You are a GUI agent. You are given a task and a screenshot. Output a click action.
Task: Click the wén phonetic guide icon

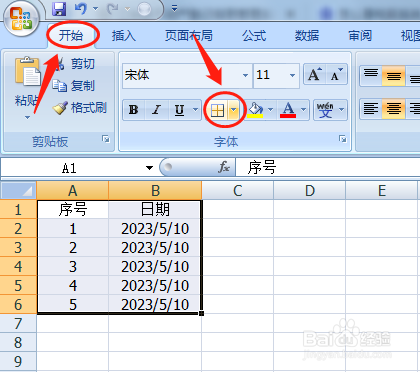coord(325,110)
